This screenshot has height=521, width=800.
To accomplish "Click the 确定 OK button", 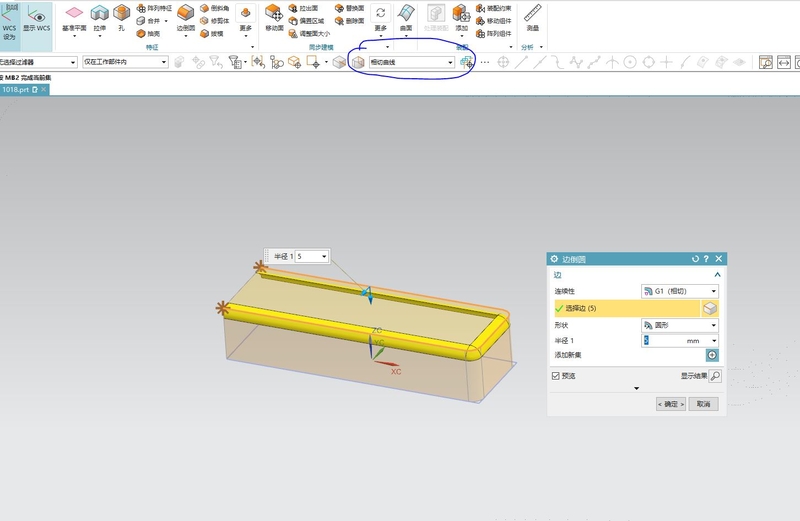I will (x=671, y=404).
